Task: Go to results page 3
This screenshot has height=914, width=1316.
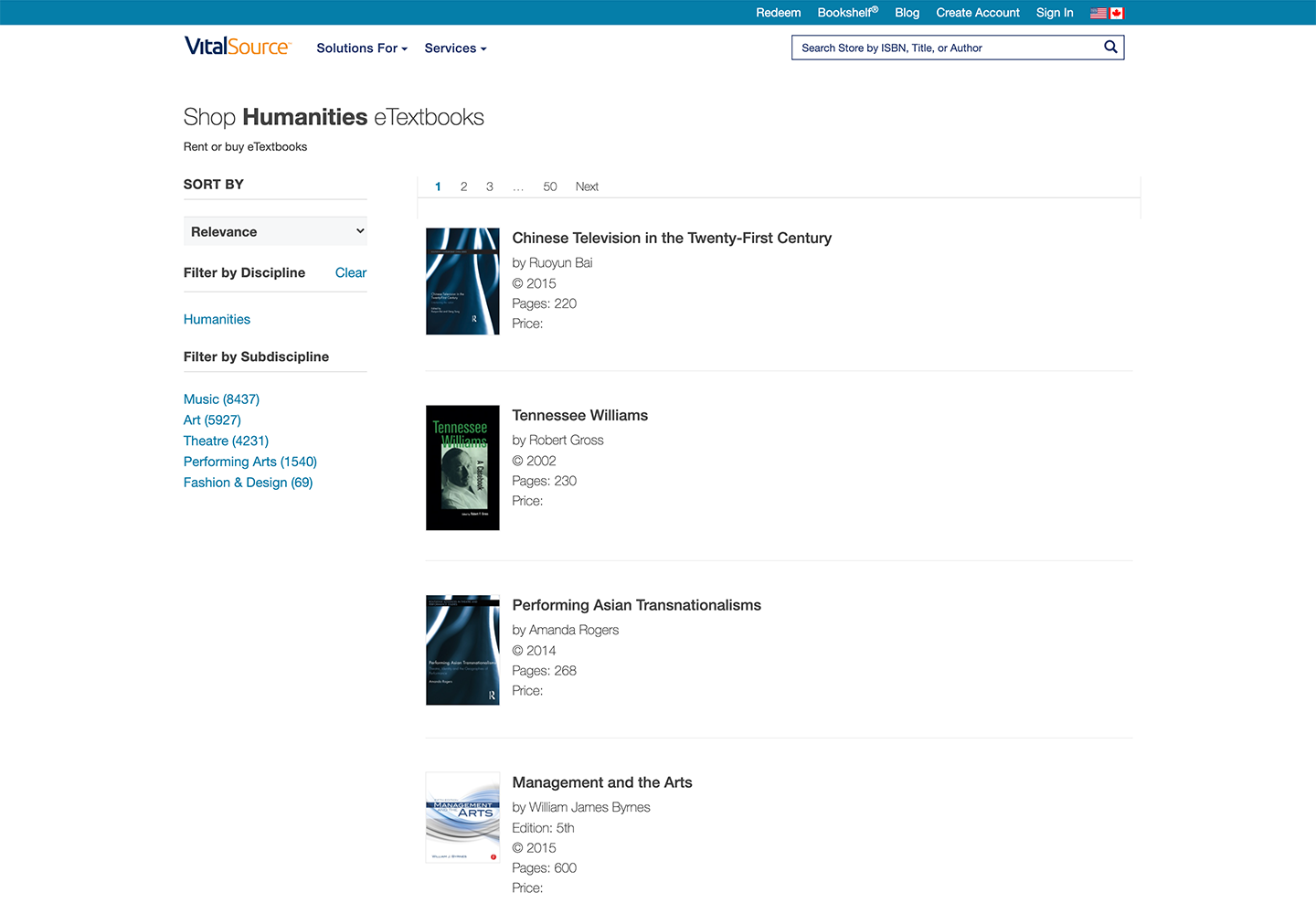Action: [490, 186]
